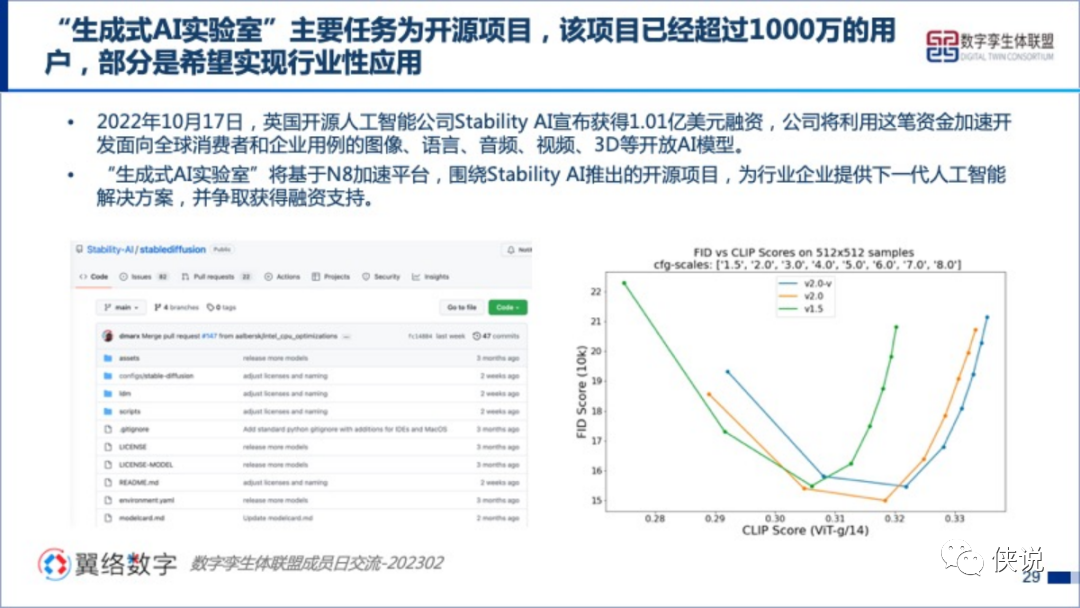Open the 47 commits history link
Viewport: 1080px width, 608px height.
pyautogui.click(x=496, y=336)
